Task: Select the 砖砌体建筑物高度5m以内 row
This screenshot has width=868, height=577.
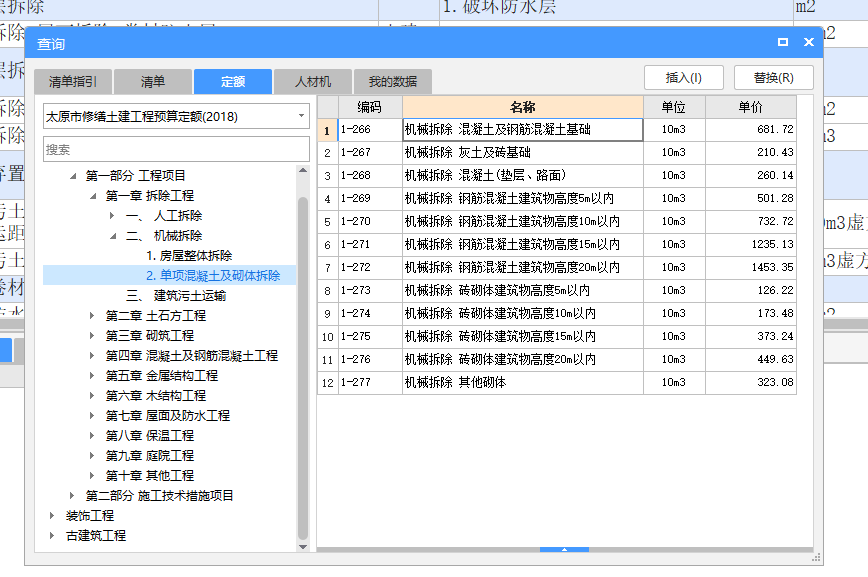Action: click(557, 290)
